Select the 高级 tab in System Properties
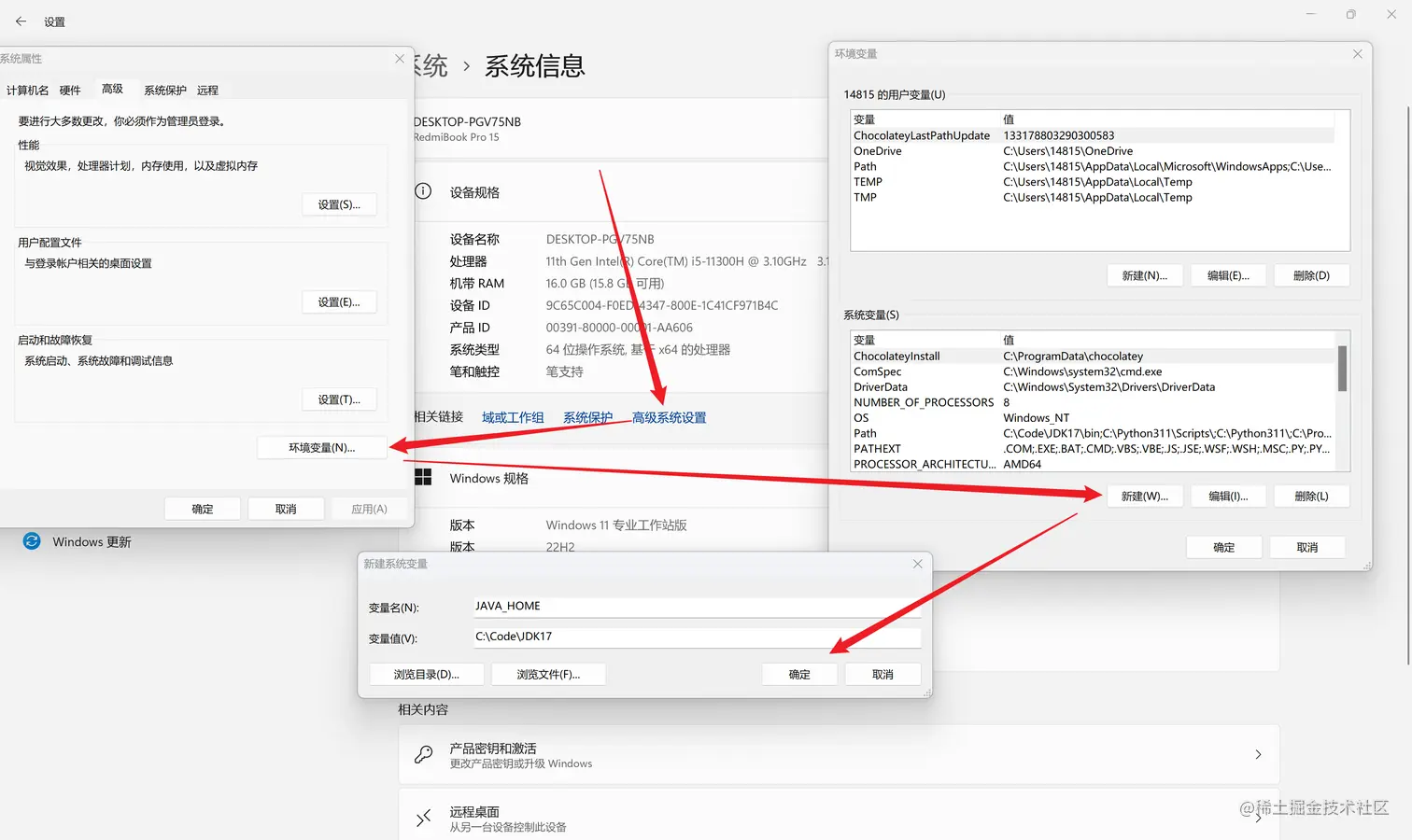 pyautogui.click(x=113, y=89)
